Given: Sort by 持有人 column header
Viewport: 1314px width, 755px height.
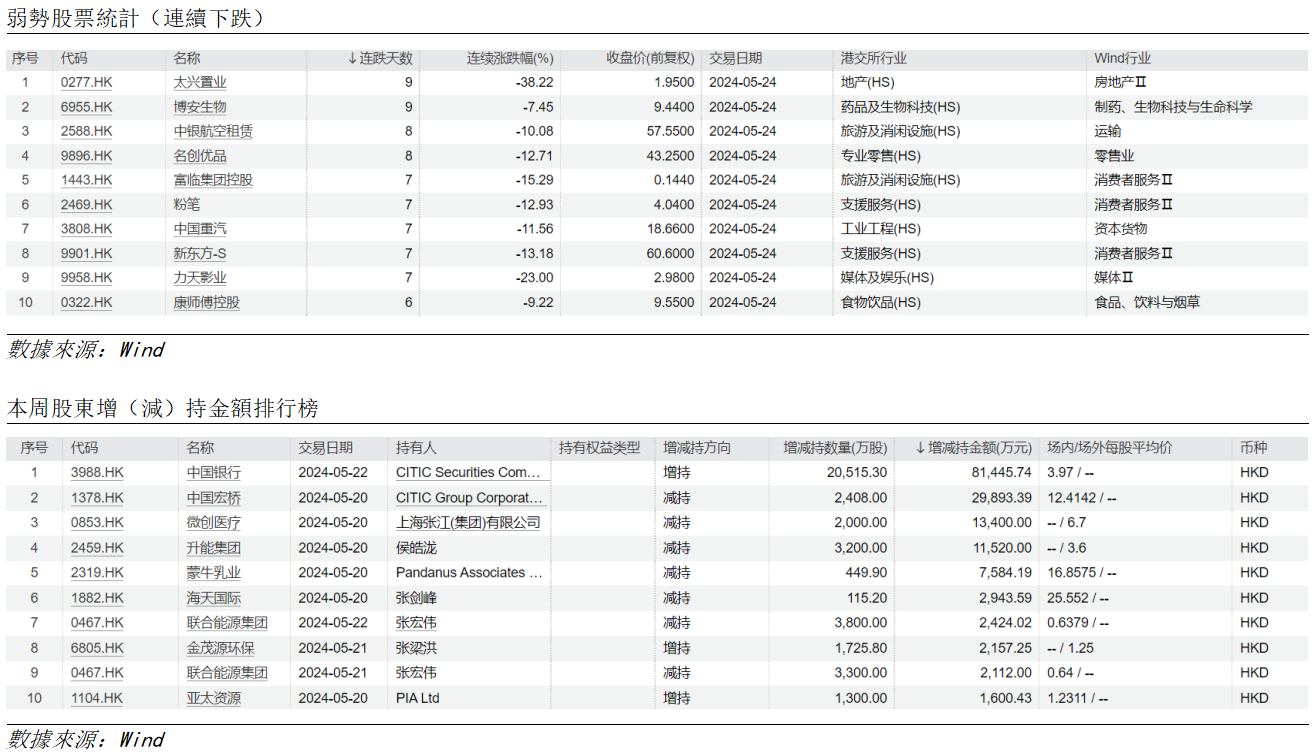Looking at the screenshot, I should click(x=416, y=448).
